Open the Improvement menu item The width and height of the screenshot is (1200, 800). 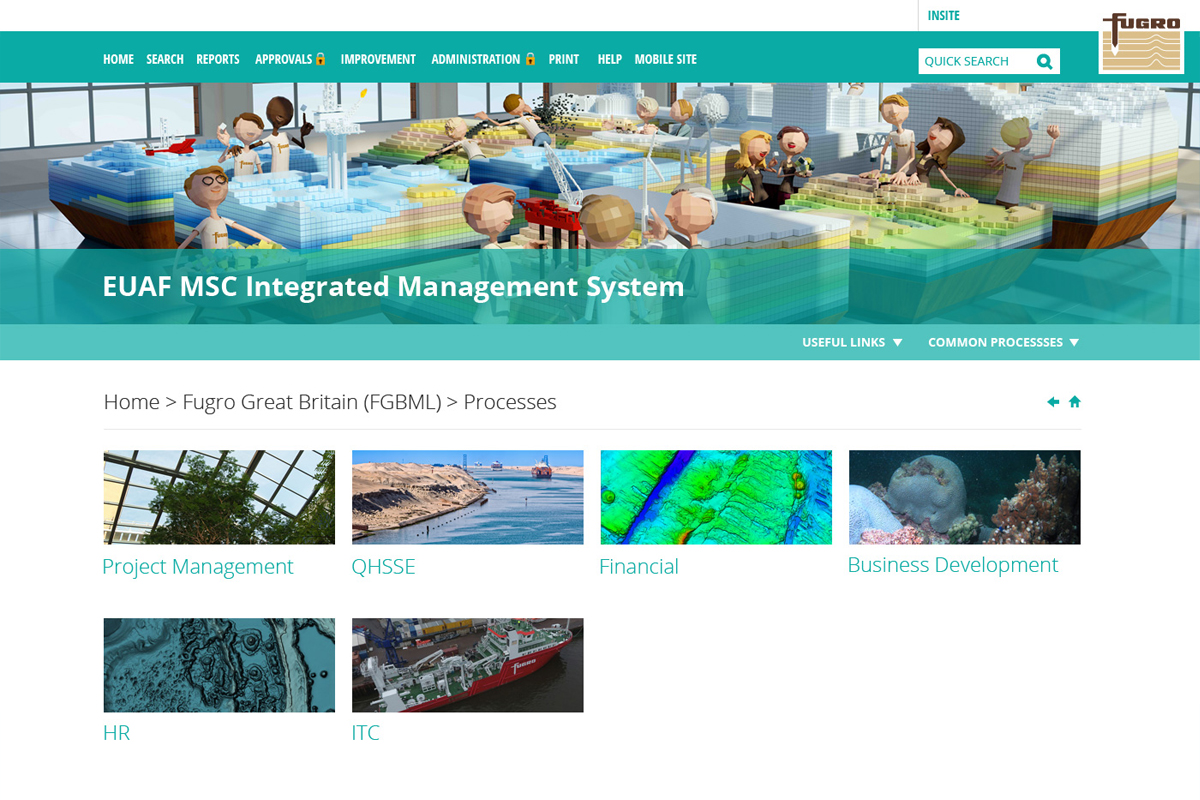point(378,59)
